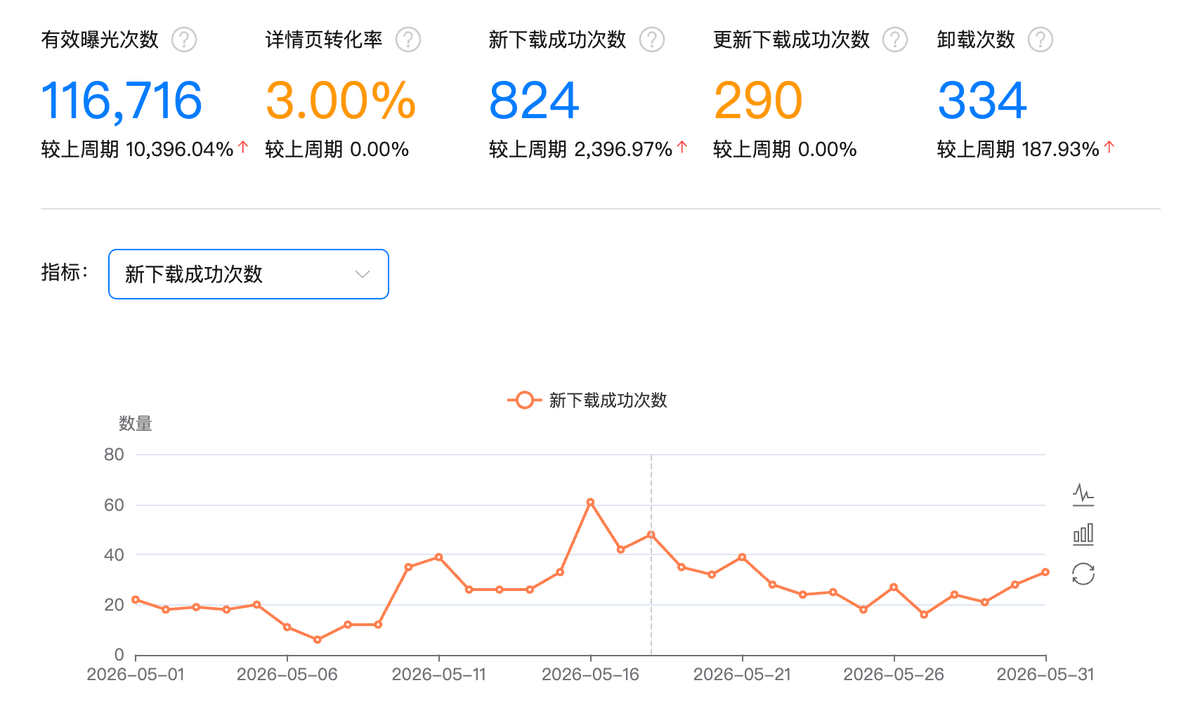Click the 更新下载成功次数 label
Viewport: 1200px width, 707px height.
pos(791,40)
